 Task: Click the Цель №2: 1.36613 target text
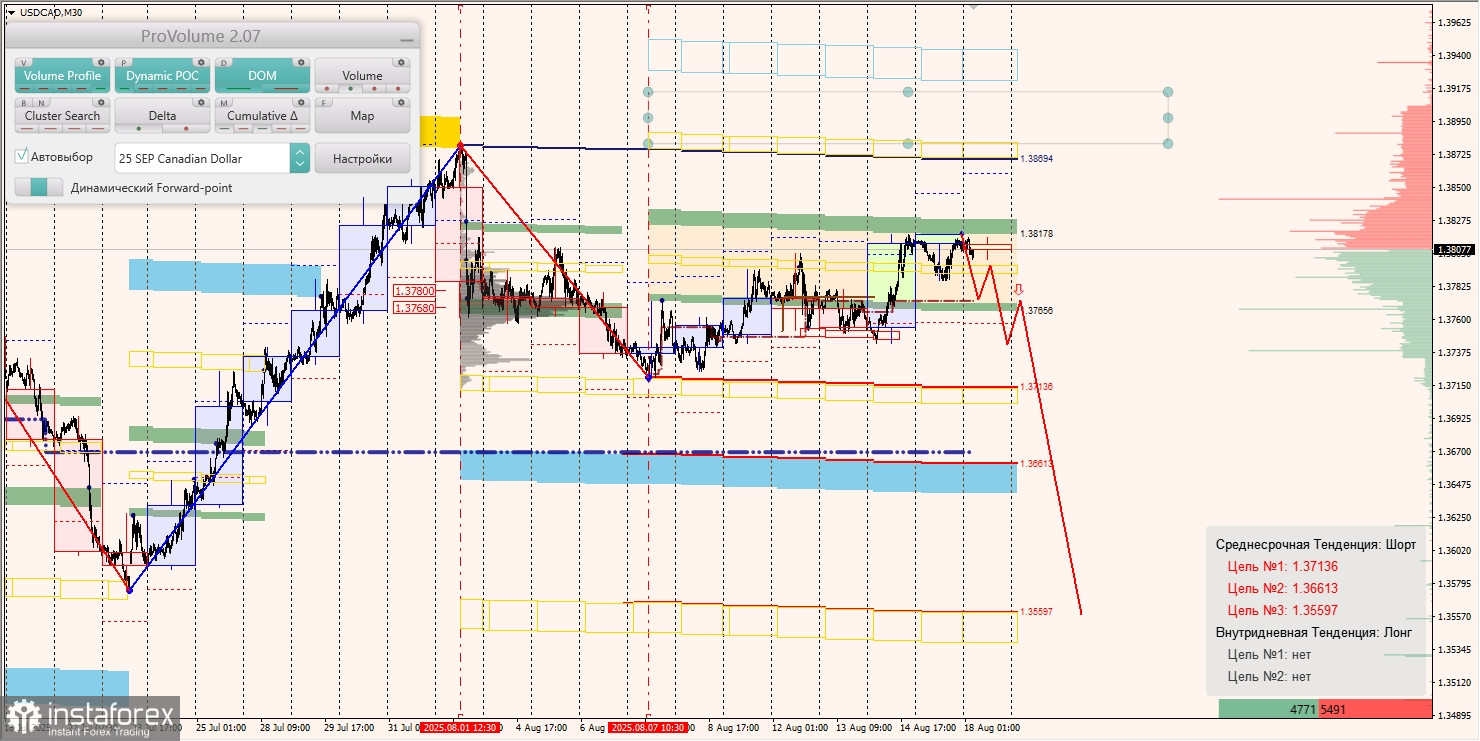(1282, 588)
